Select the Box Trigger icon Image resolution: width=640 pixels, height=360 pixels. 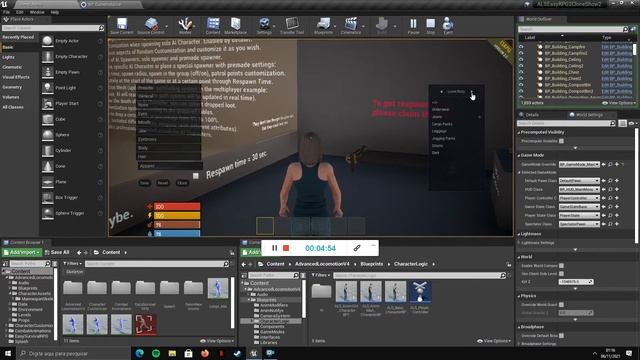[48, 198]
